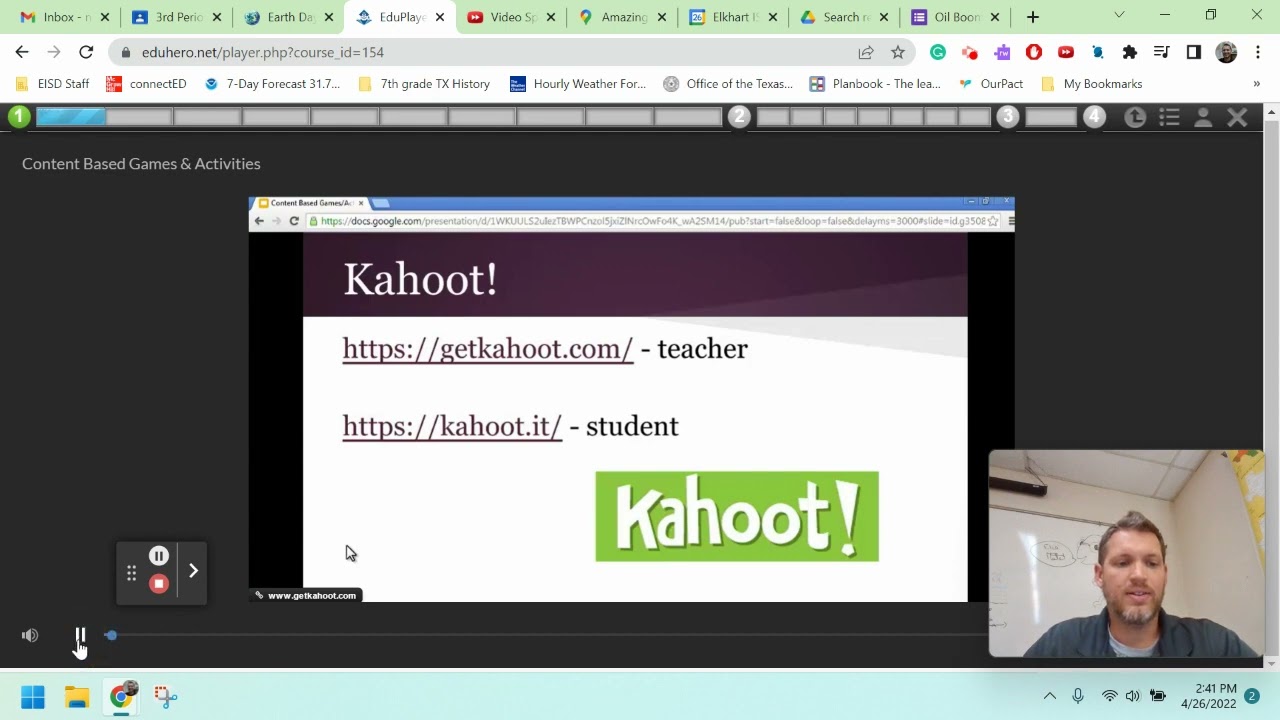The image size is (1280, 720).
Task: Grab the recorder overlay drag handle
Action: (x=131, y=573)
